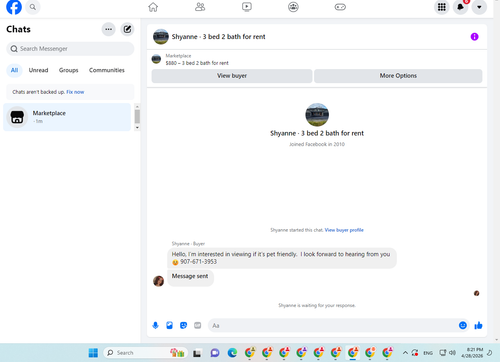
Task: Attach a photo with the image icon
Action: point(169,325)
